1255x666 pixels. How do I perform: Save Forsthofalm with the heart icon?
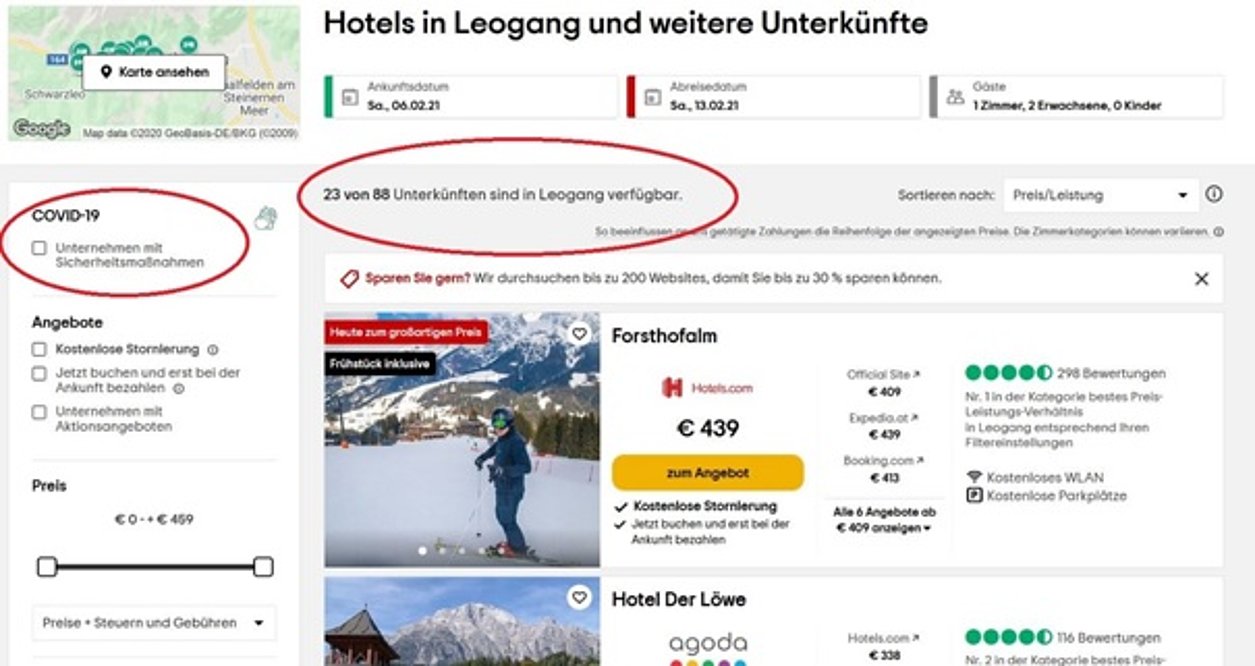click(579, 334)
